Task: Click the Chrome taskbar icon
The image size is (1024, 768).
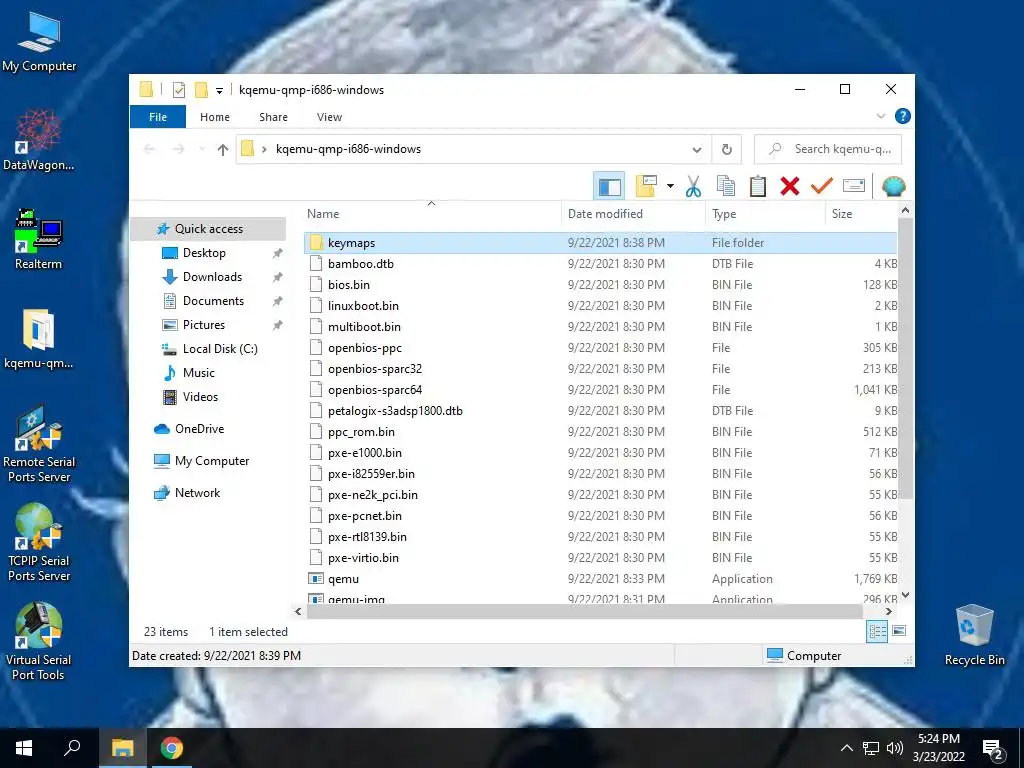Action: 172,748
